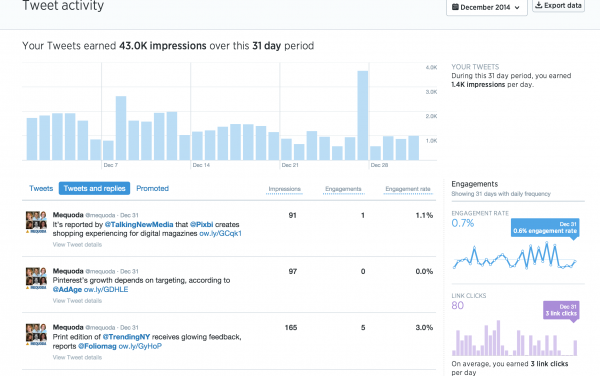Click the tall impressions bar after Dec 7
The width and height of the screenshot is (600, 376).
click(x=121, y=128)
